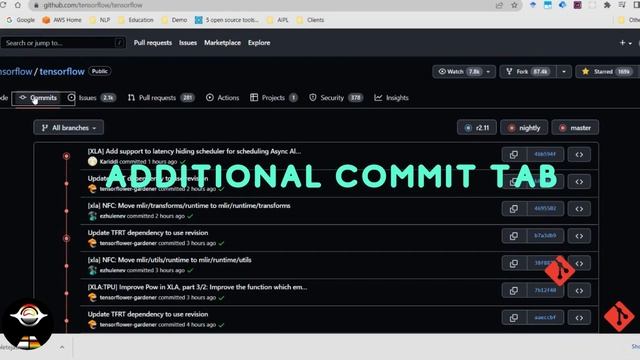The image size is (640, 360).
Task: Focus the Search or jump to field
Action: pyautogui.click(x=62, y=43)
